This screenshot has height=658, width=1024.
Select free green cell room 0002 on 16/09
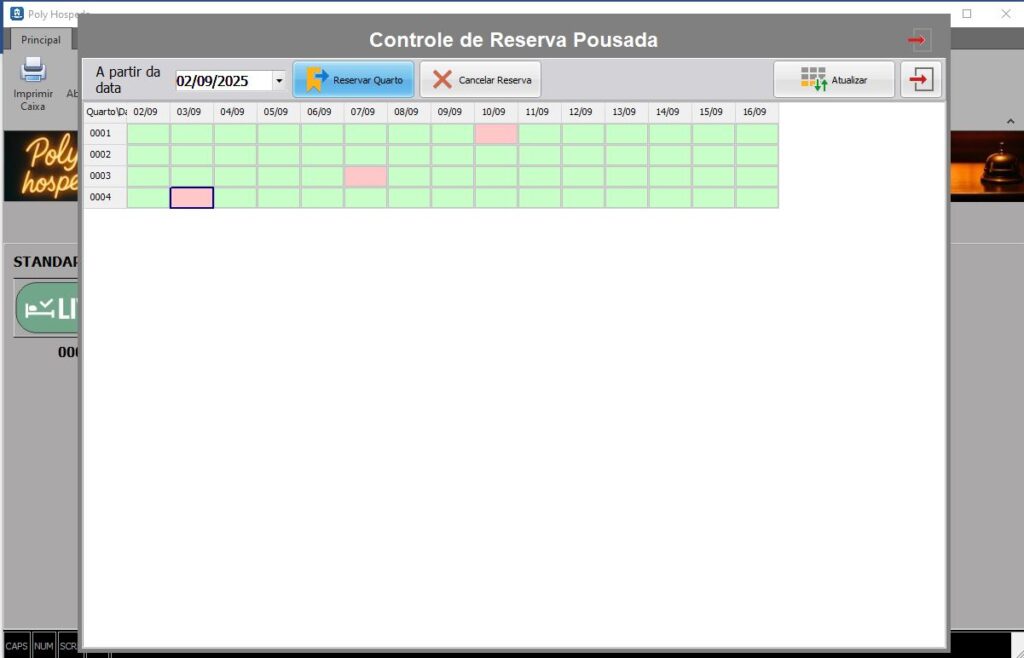coord(757,155)
